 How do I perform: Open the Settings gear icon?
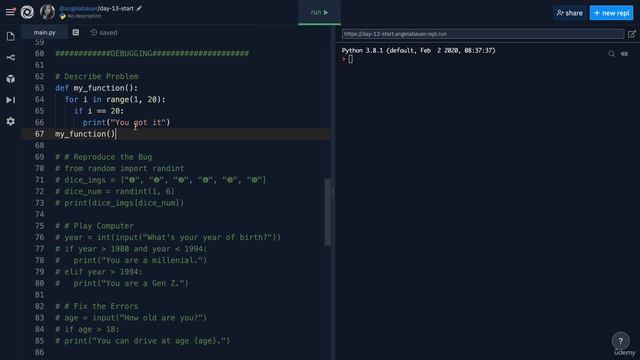point(11,121)
